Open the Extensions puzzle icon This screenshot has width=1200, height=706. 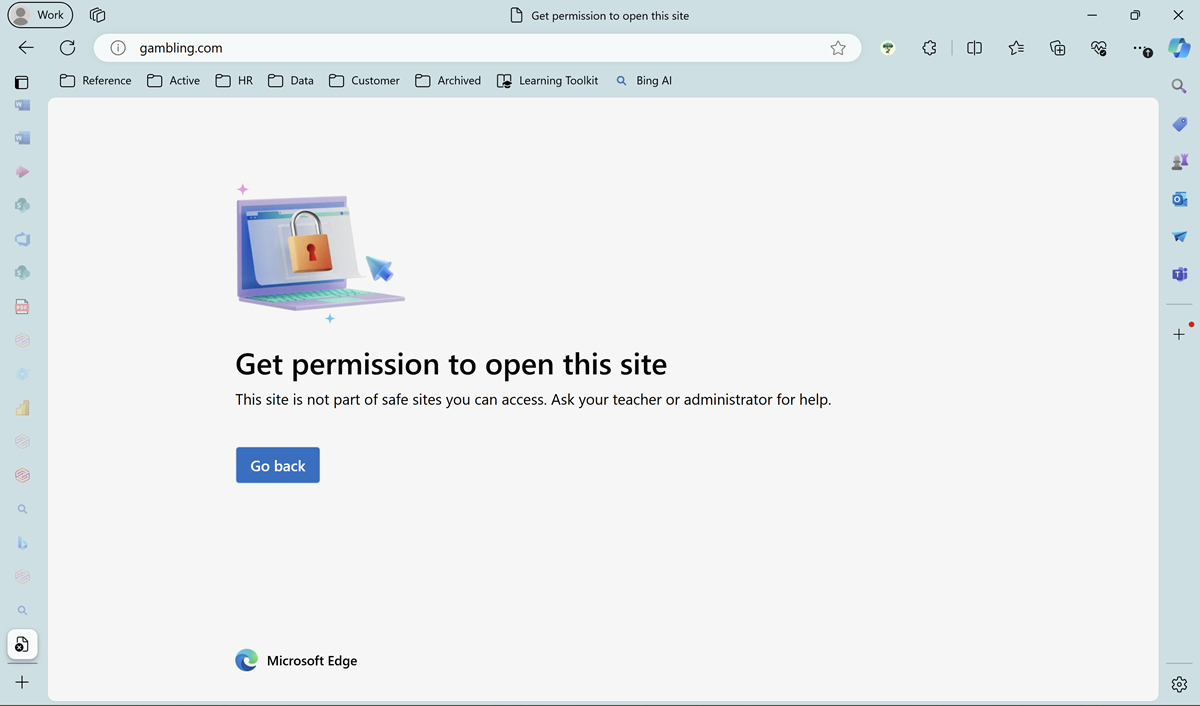coord(929,47)
